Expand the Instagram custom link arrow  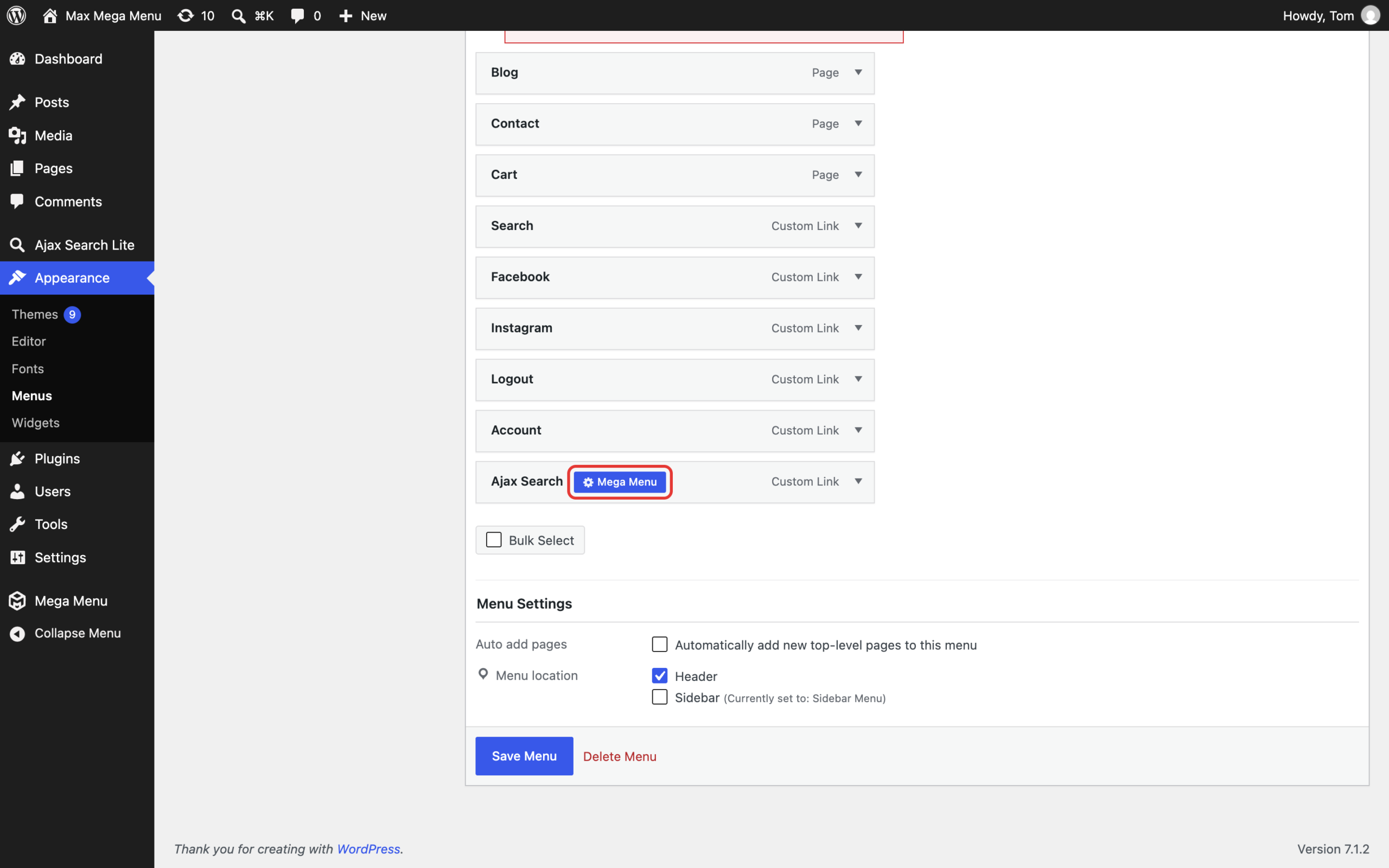(858, 328)
